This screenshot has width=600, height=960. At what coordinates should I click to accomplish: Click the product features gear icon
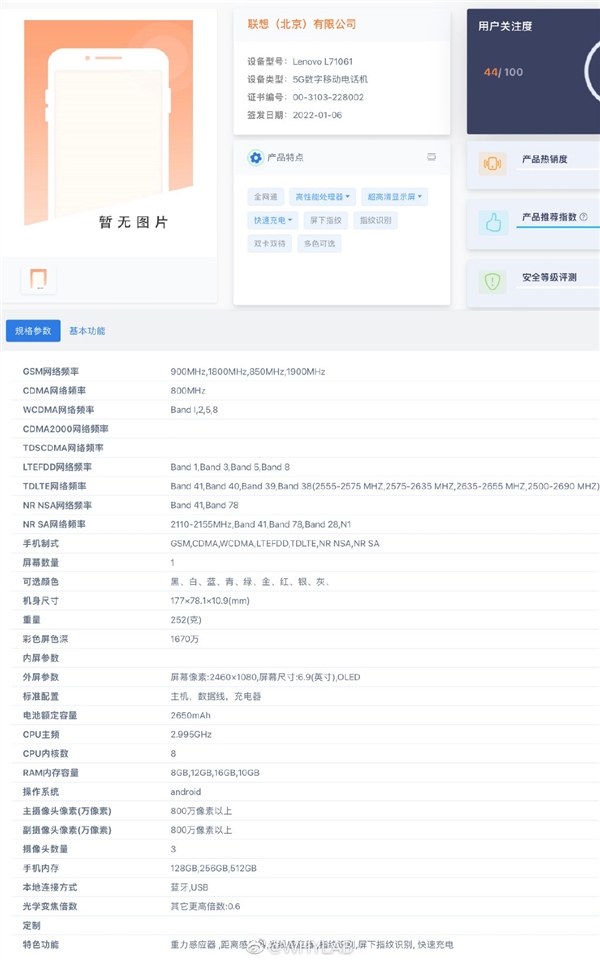[x=255, y=157]
